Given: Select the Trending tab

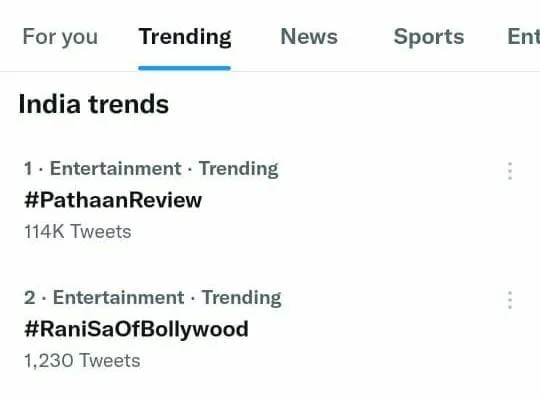Looking at the screenshot, I should pyautogui.click(x=185, y=37).
